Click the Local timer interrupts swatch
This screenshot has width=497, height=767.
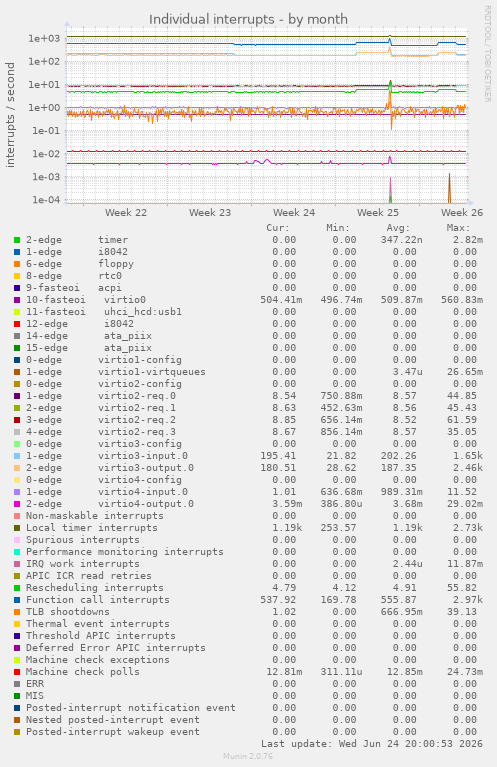[x=17, y=528]
